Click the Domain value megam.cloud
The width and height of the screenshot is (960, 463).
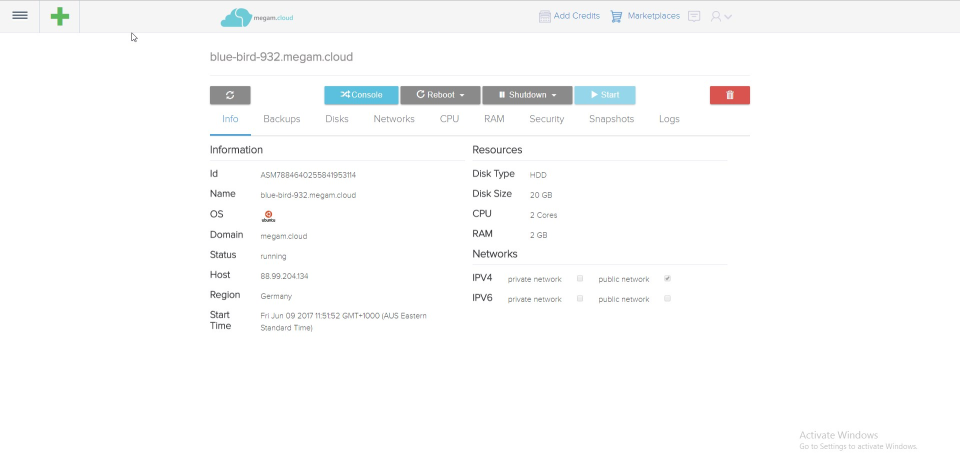[283, 236]
